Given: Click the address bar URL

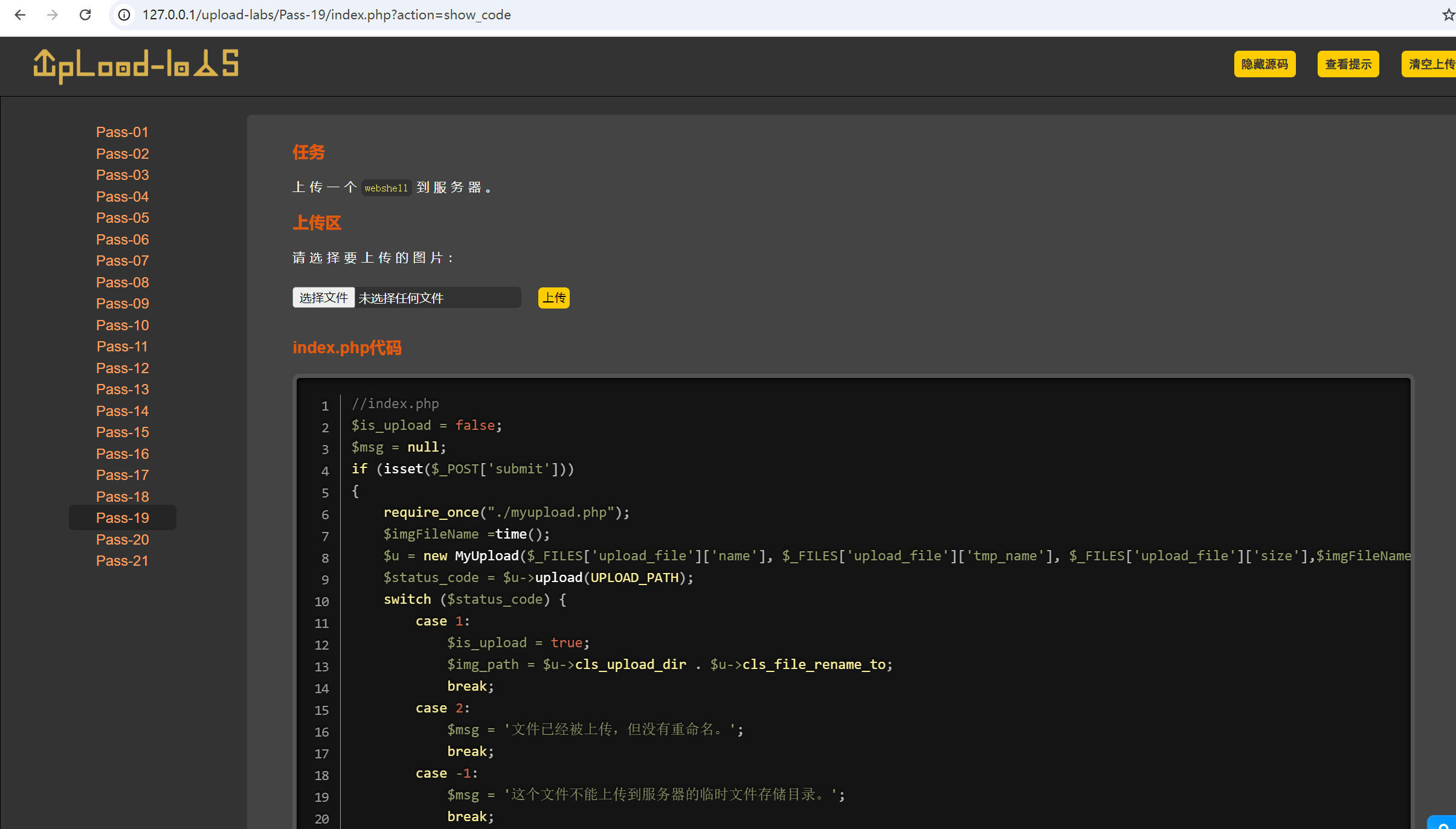Looking at the screenshot, I should click(x=326, y=14).
